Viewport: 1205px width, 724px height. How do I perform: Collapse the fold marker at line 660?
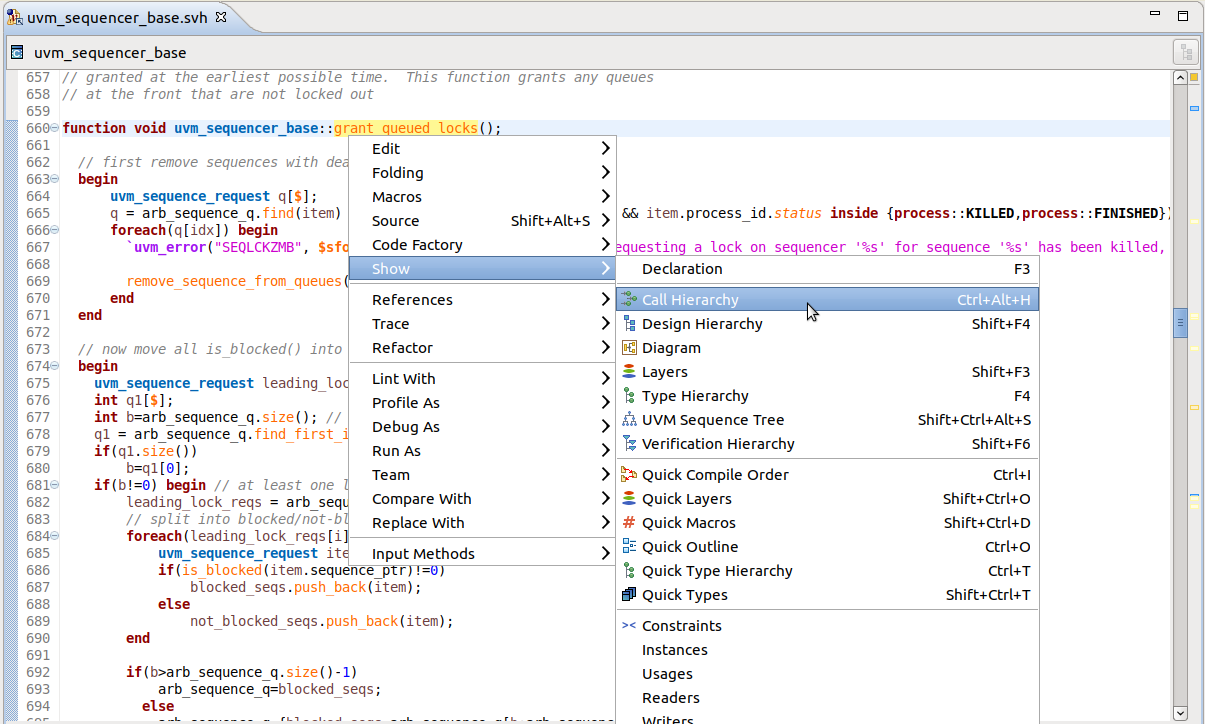[x=56, y=128]
